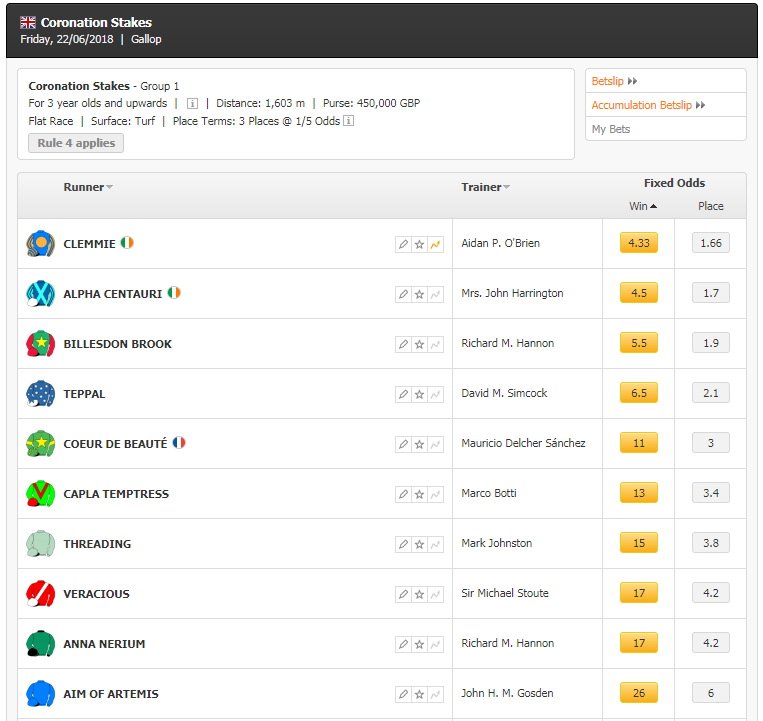The height and width of the screenshot is (721, 763).
Task: Toggle favourite star for BILLESDON BROOK
Action: pos(419,344)
